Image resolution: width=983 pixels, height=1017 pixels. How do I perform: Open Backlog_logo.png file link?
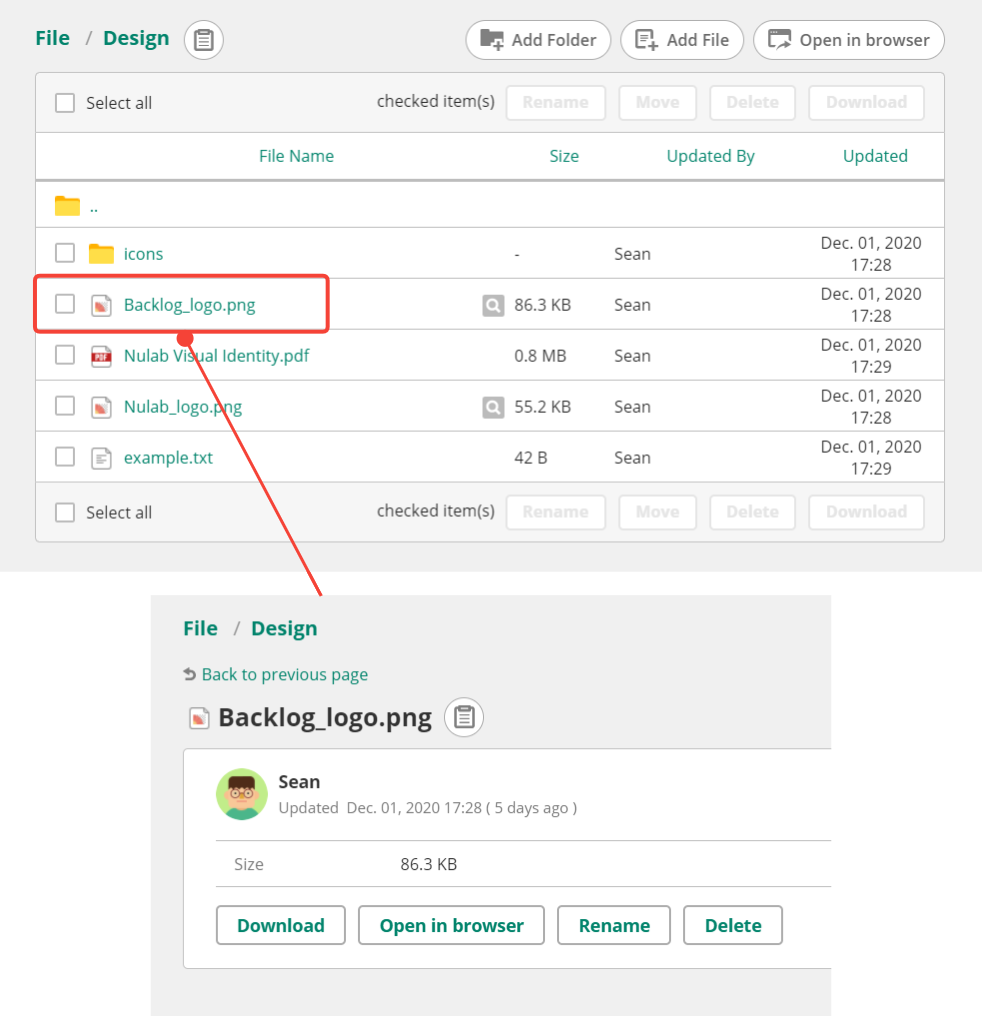[x=189, y=305]
